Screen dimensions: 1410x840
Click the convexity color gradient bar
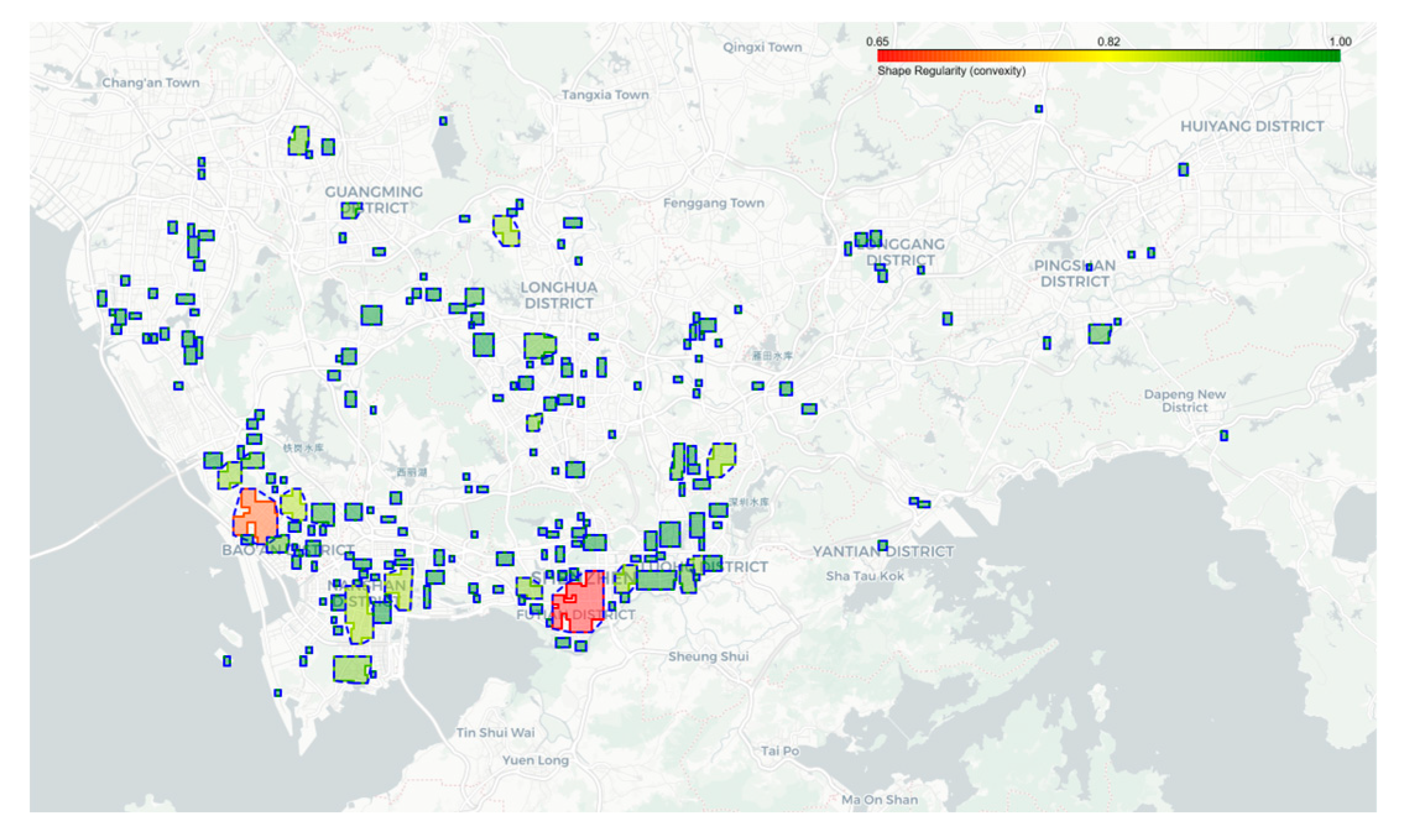coord(1108,56)
